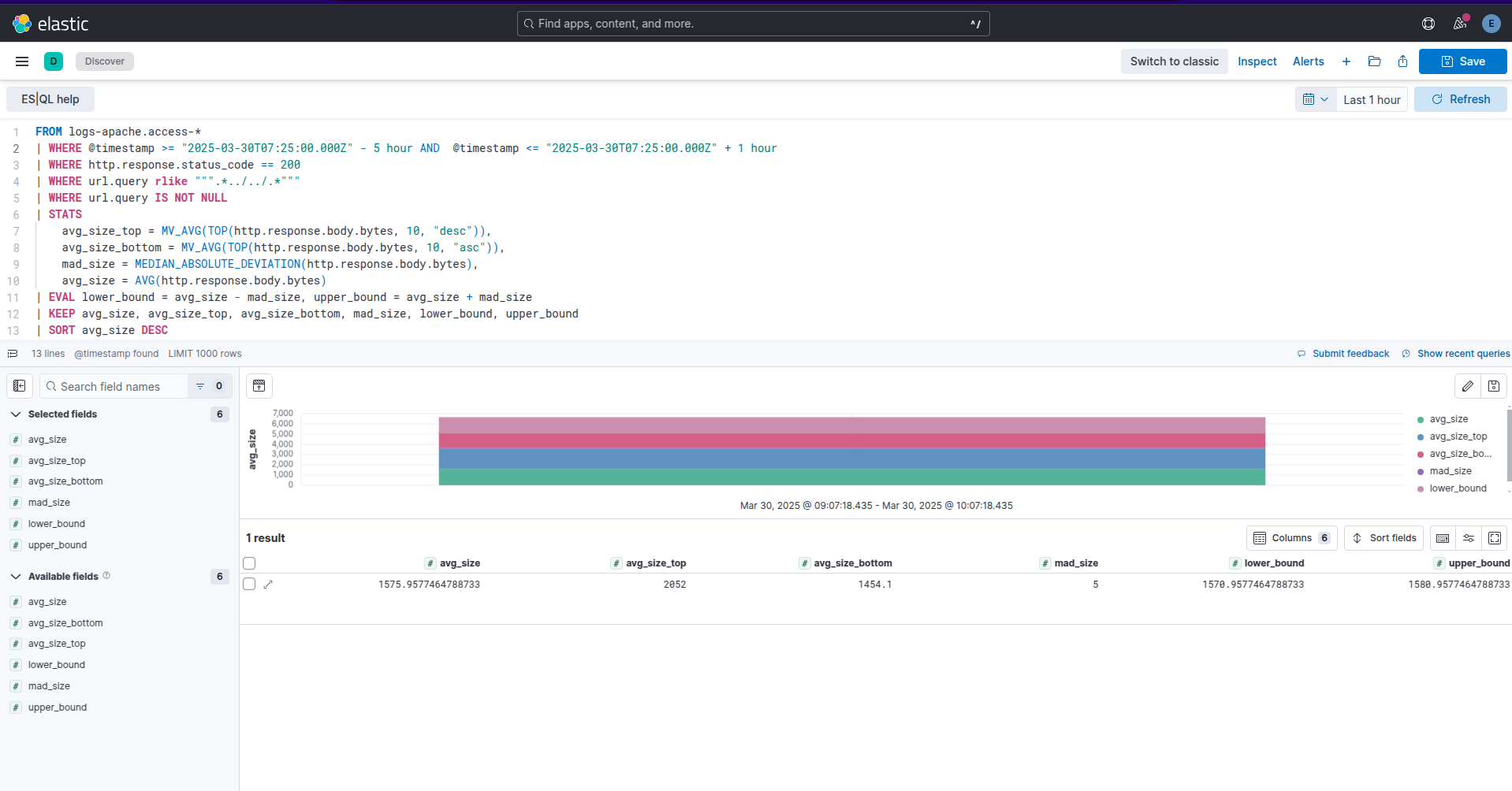Collapse the Selected fields section
The image size is (1512, 791).
coord(16,414)
